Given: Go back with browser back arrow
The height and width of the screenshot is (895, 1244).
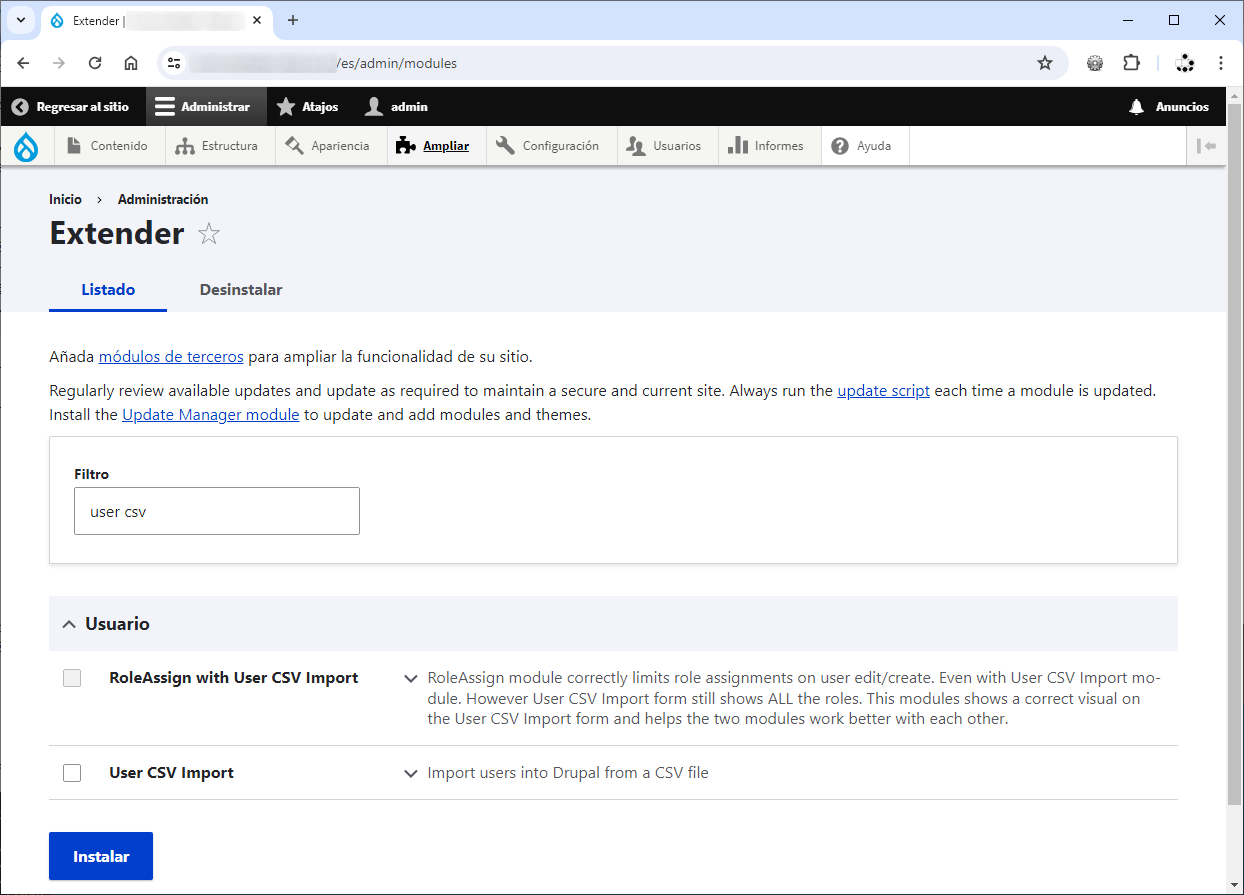Looking at the screenshot, I should tap(23, 63).
